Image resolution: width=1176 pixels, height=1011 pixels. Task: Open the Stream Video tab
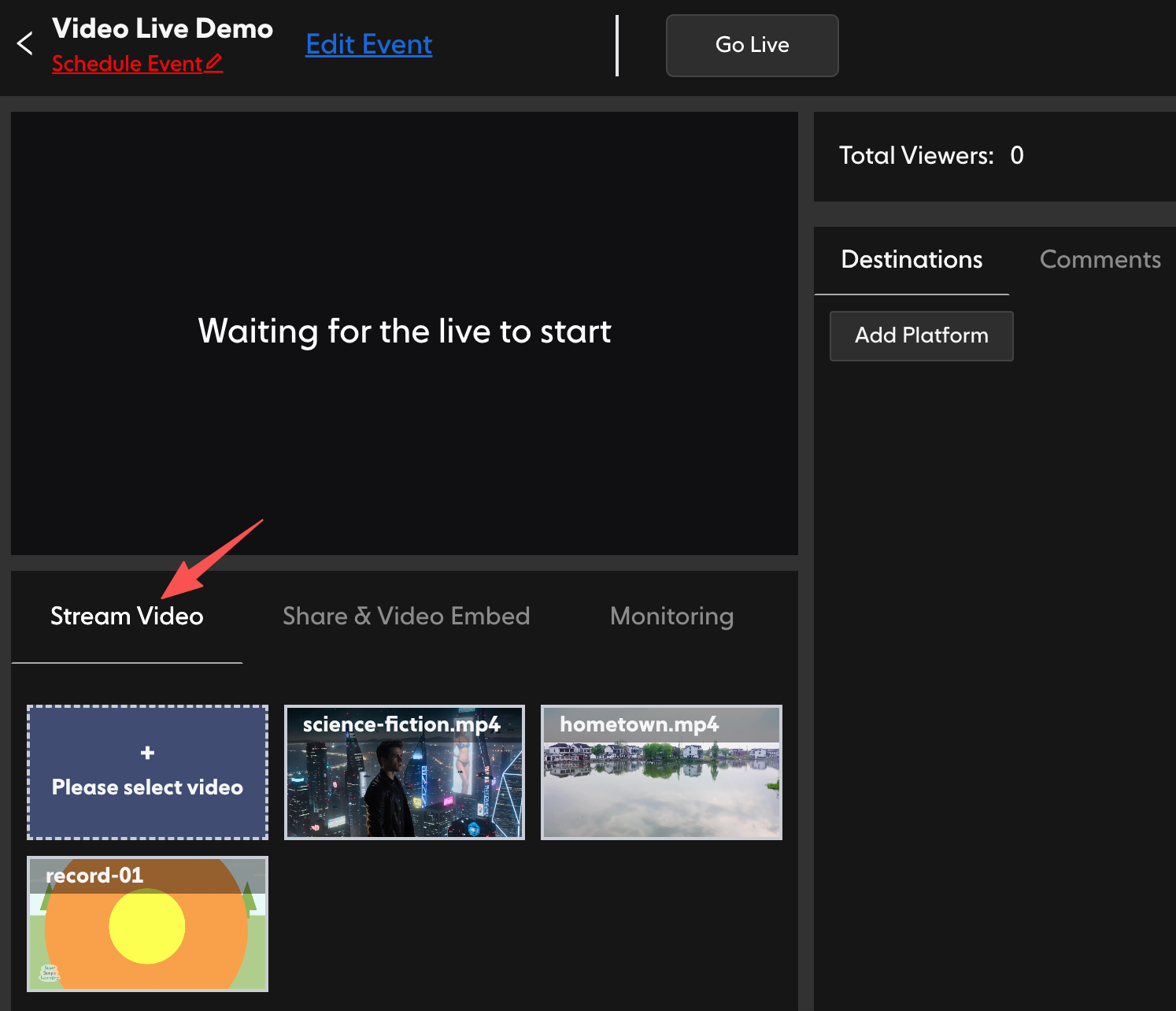(x=127, y=616)
